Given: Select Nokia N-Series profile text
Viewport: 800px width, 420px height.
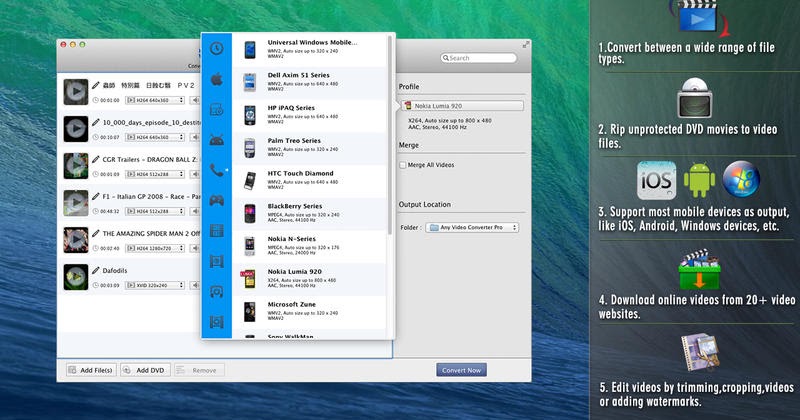Looking at the screenshot, I should click(292, 239).
